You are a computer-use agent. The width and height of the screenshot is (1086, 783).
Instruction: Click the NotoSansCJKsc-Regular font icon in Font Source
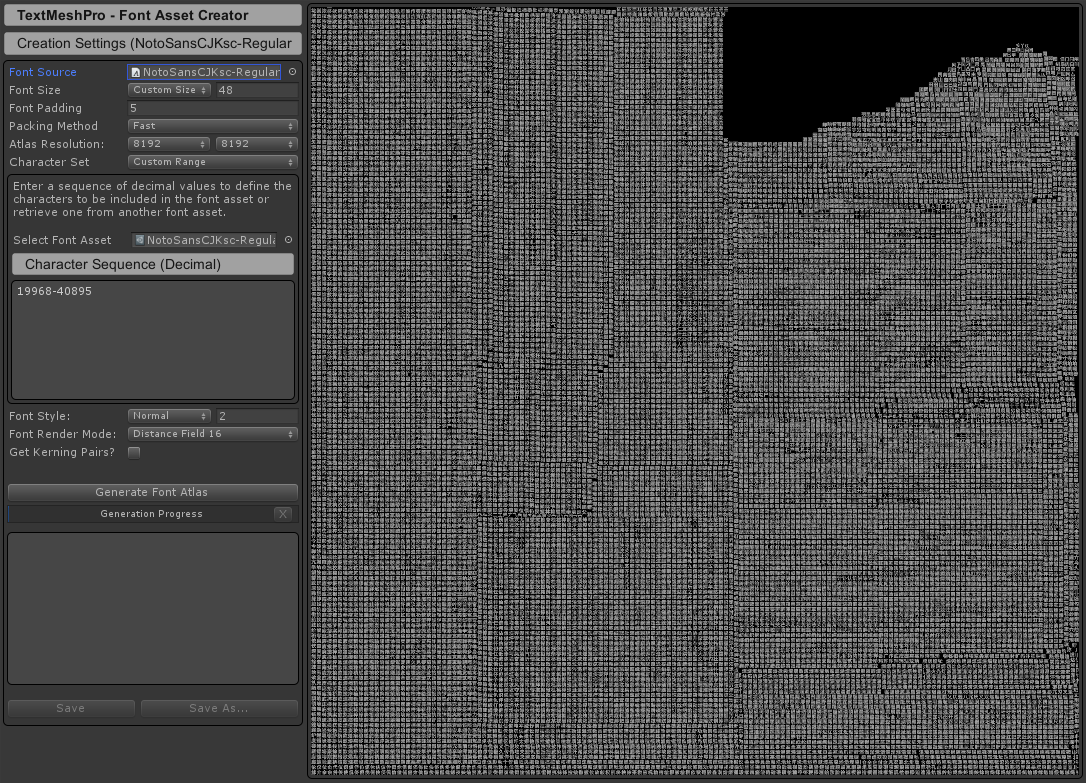pos(137,72)
